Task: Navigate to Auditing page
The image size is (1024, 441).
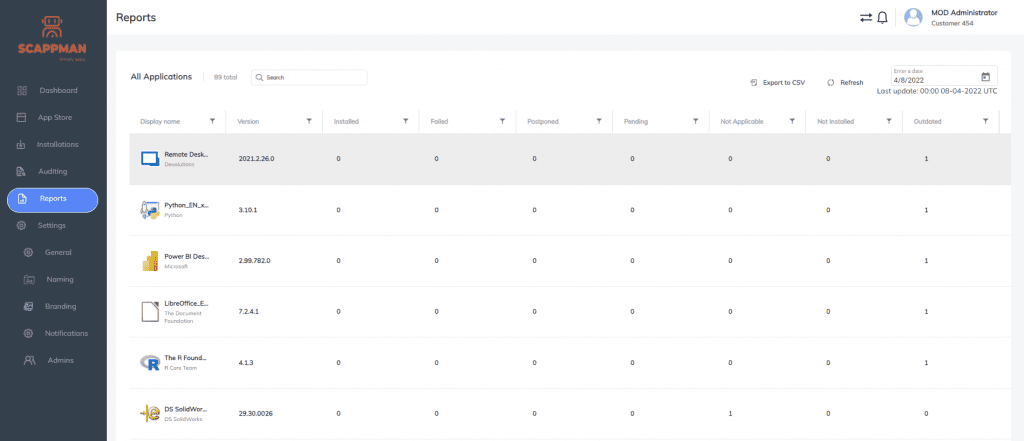Action: tap(53, 171)
